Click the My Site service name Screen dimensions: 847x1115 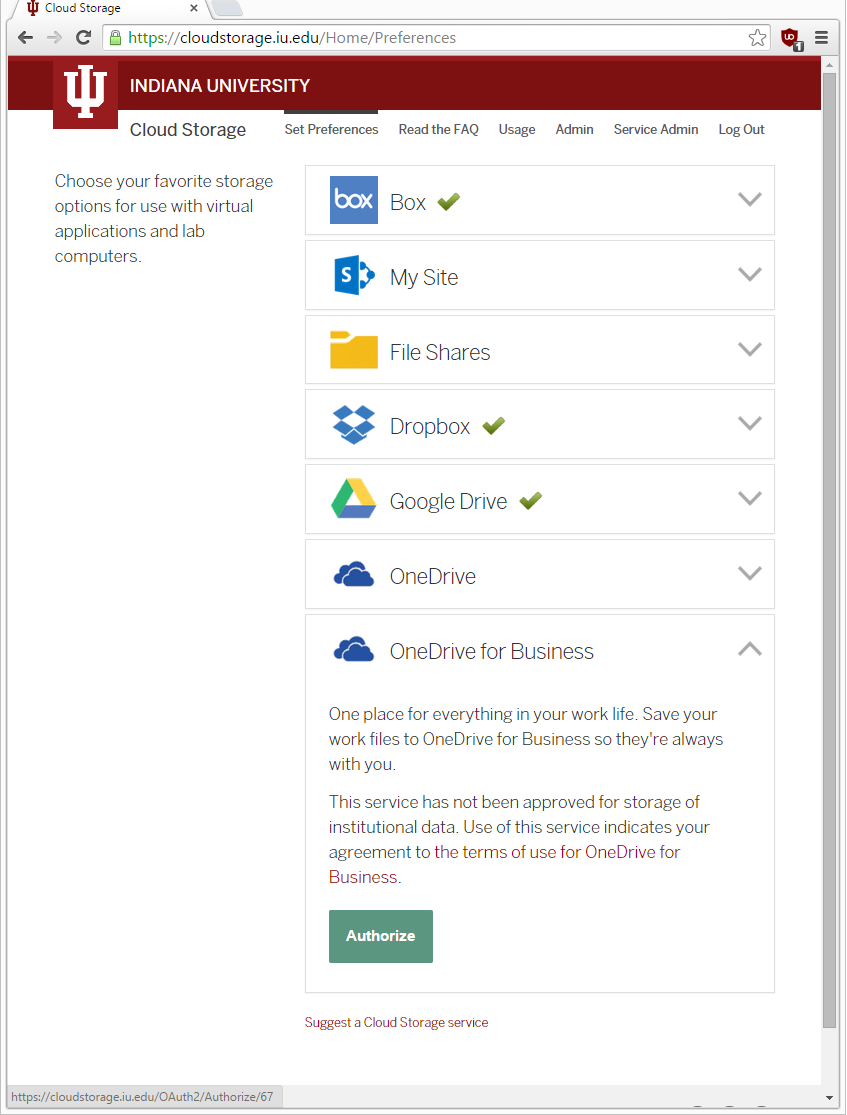tap(424, 277)
